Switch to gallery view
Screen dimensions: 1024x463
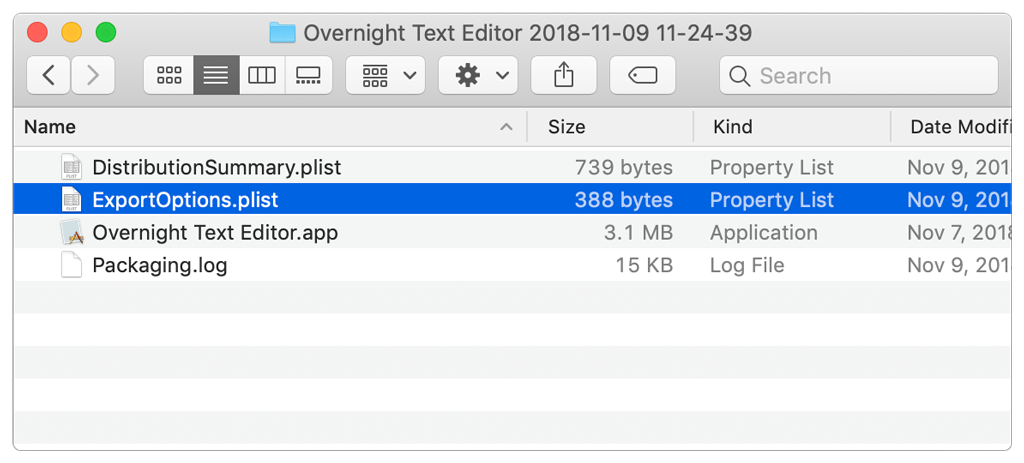[x=308, y=75]
